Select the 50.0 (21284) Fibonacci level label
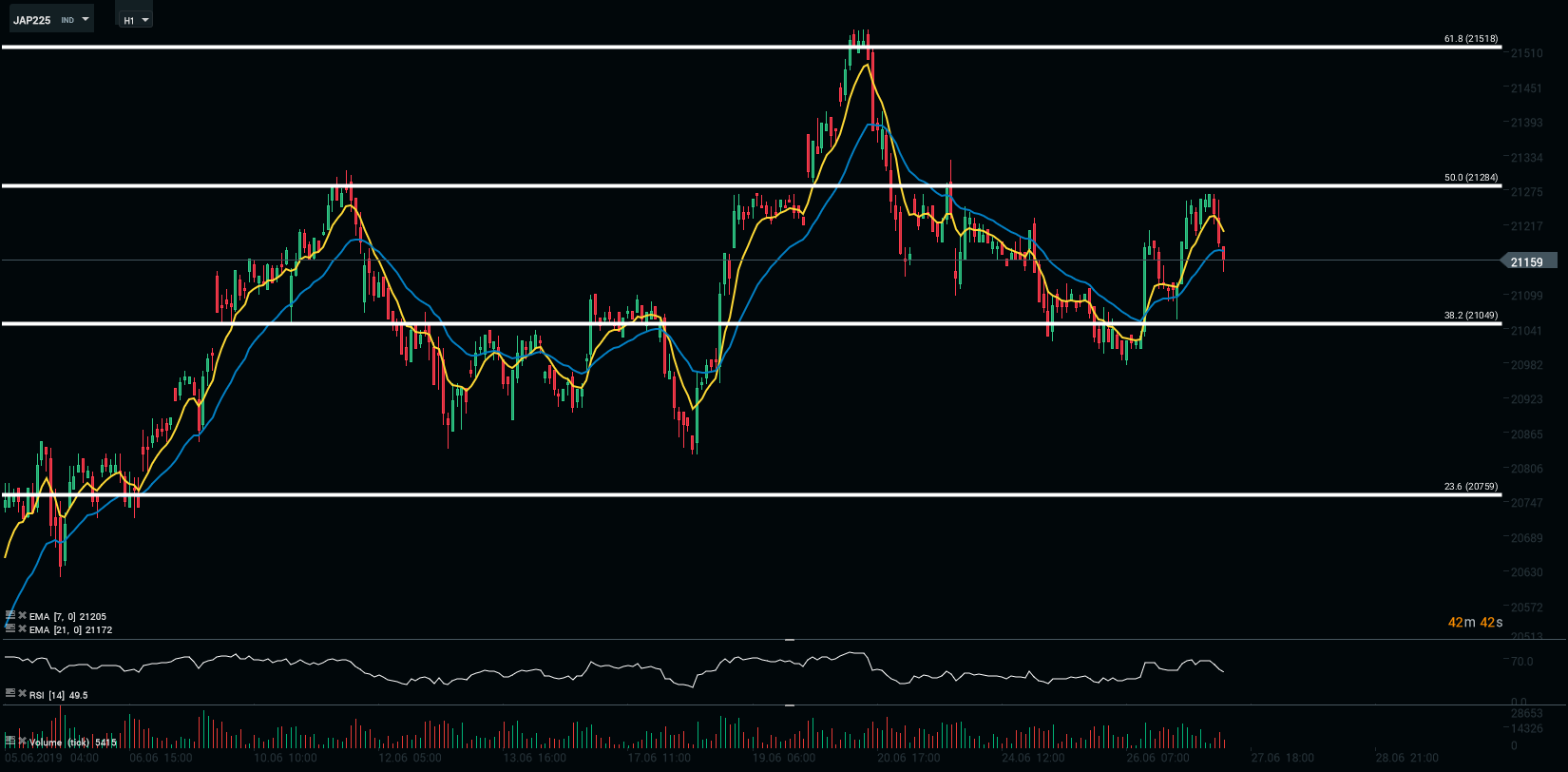 tap(1470, 178)
